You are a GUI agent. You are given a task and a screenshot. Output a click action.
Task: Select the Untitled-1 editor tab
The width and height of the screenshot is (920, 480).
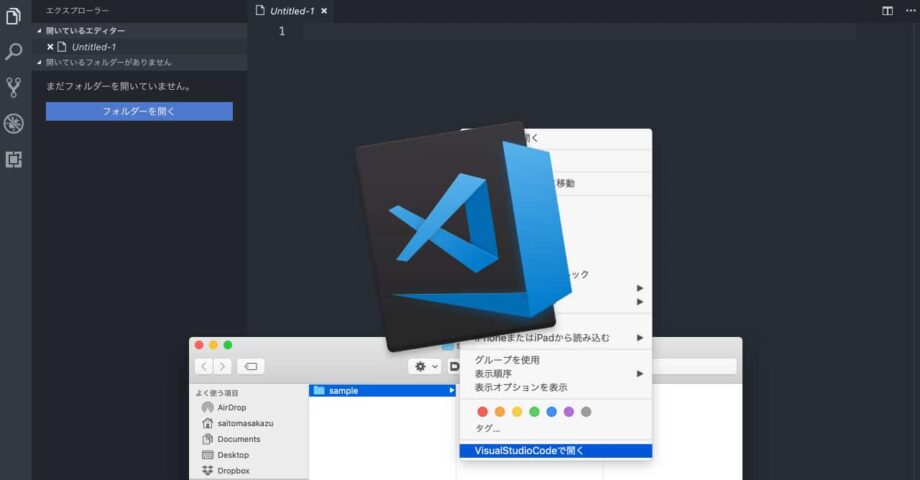pos(292,11)
